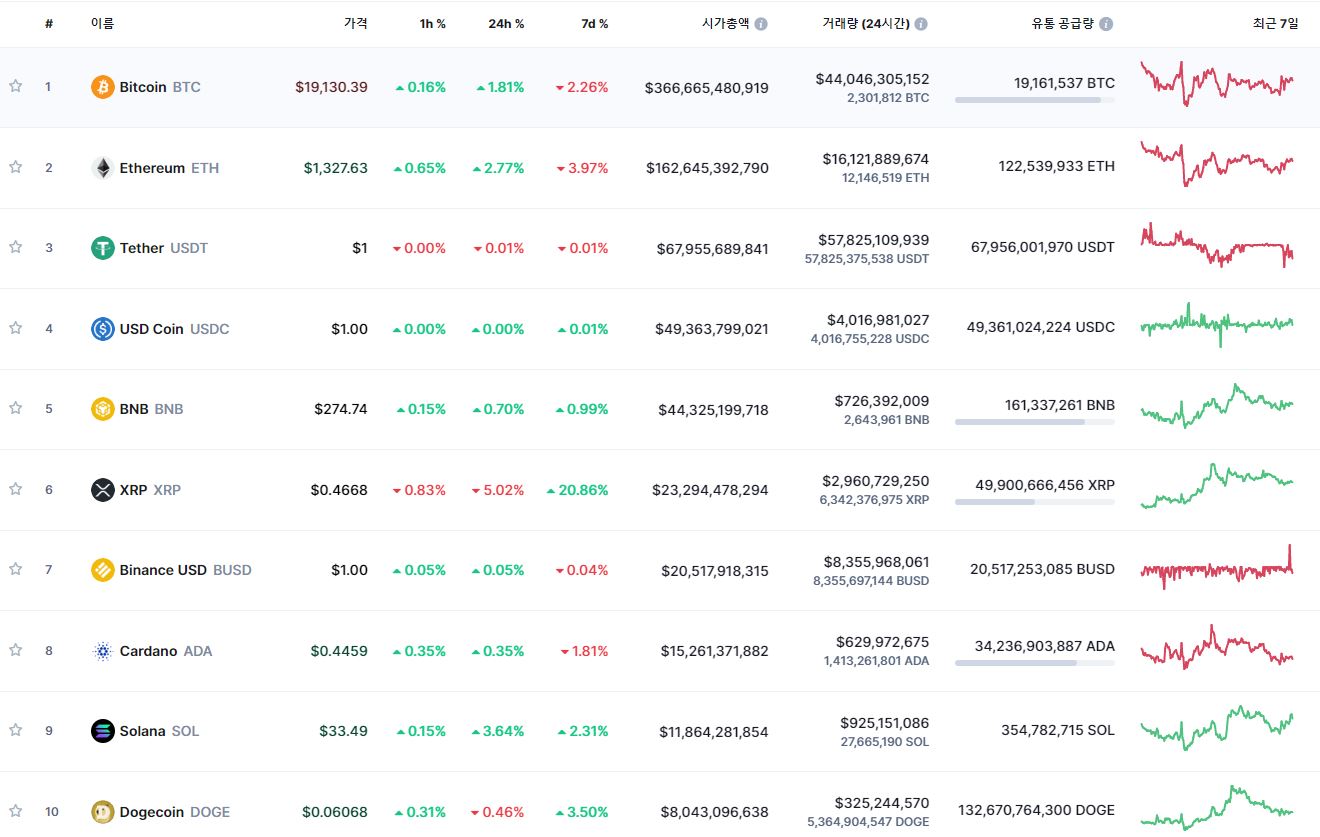Open the Solana SOL name link
Image resolution: width=1320 pixels, height=837 pixels.
pos(159,731)
